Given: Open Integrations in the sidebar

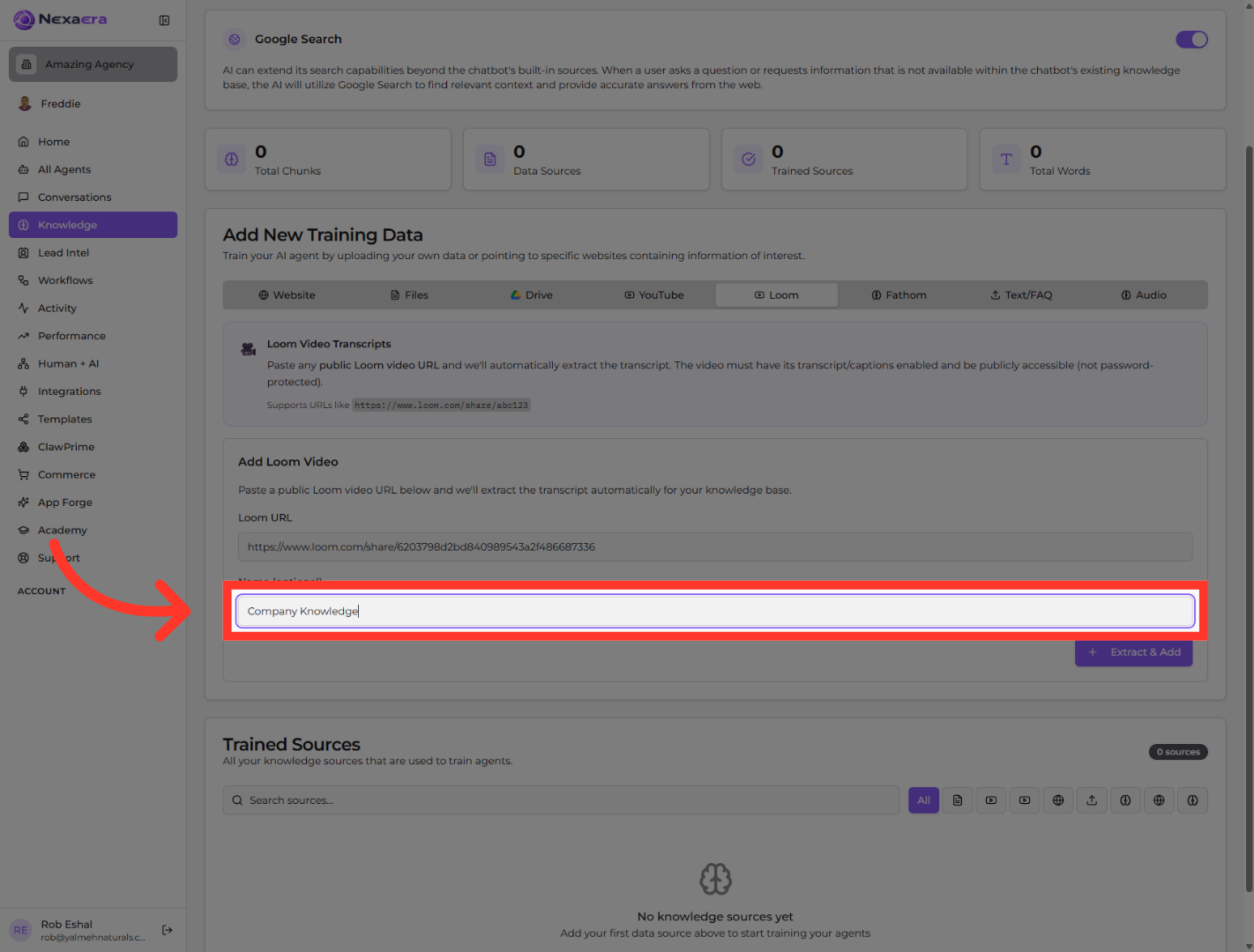Looking at the screenshot, I should 93,391.
